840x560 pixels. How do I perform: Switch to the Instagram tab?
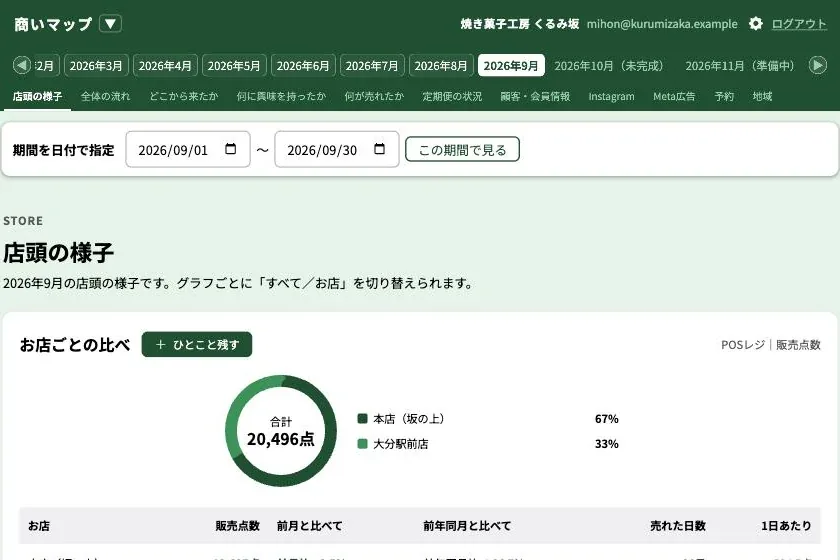click(x=611, y=96)
